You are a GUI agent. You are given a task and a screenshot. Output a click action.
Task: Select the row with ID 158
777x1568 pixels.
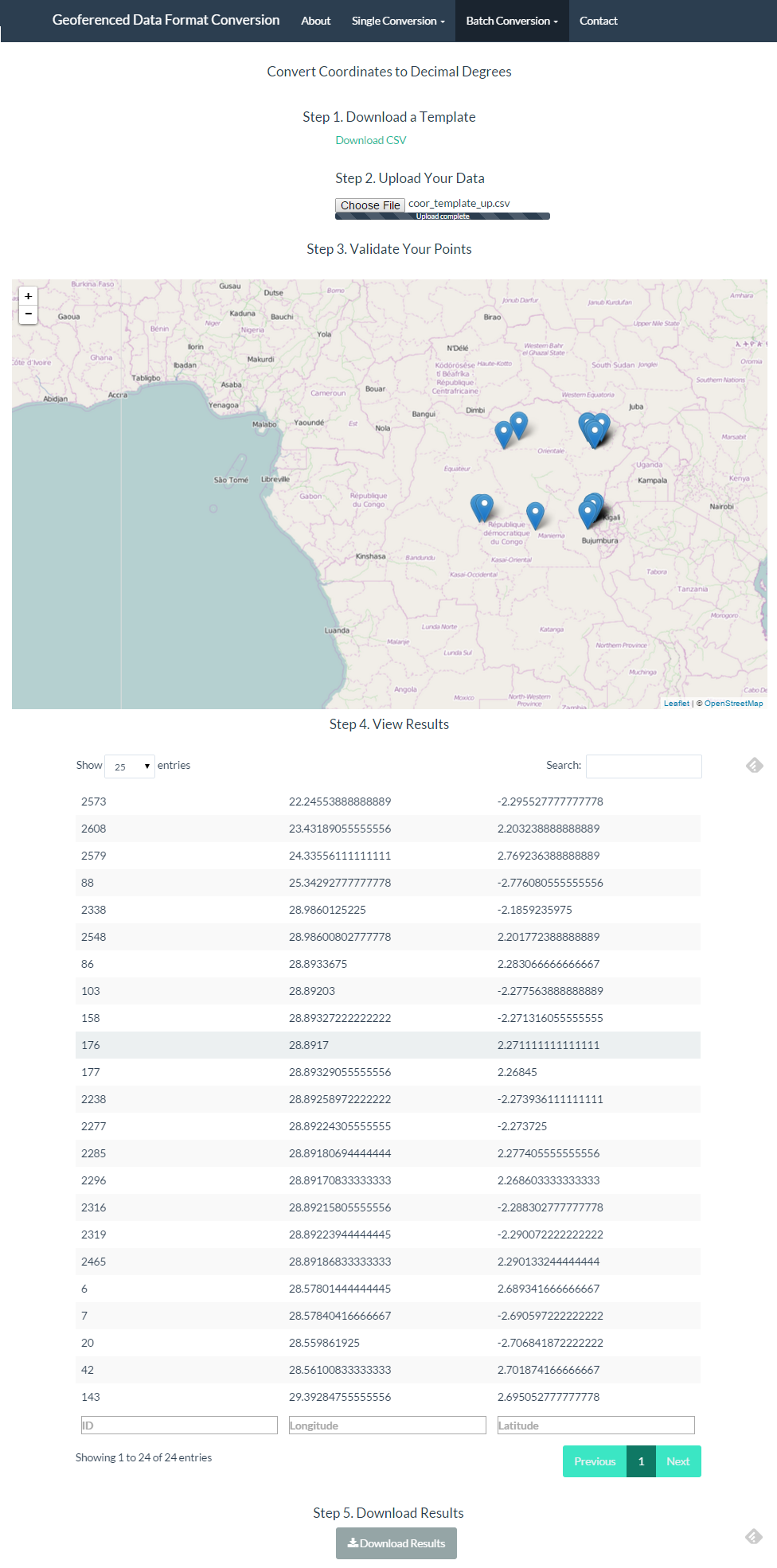tap(388, 1018)
